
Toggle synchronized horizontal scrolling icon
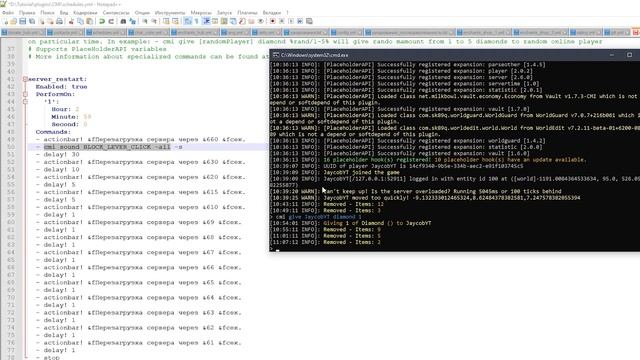click(x=176, y=21)
